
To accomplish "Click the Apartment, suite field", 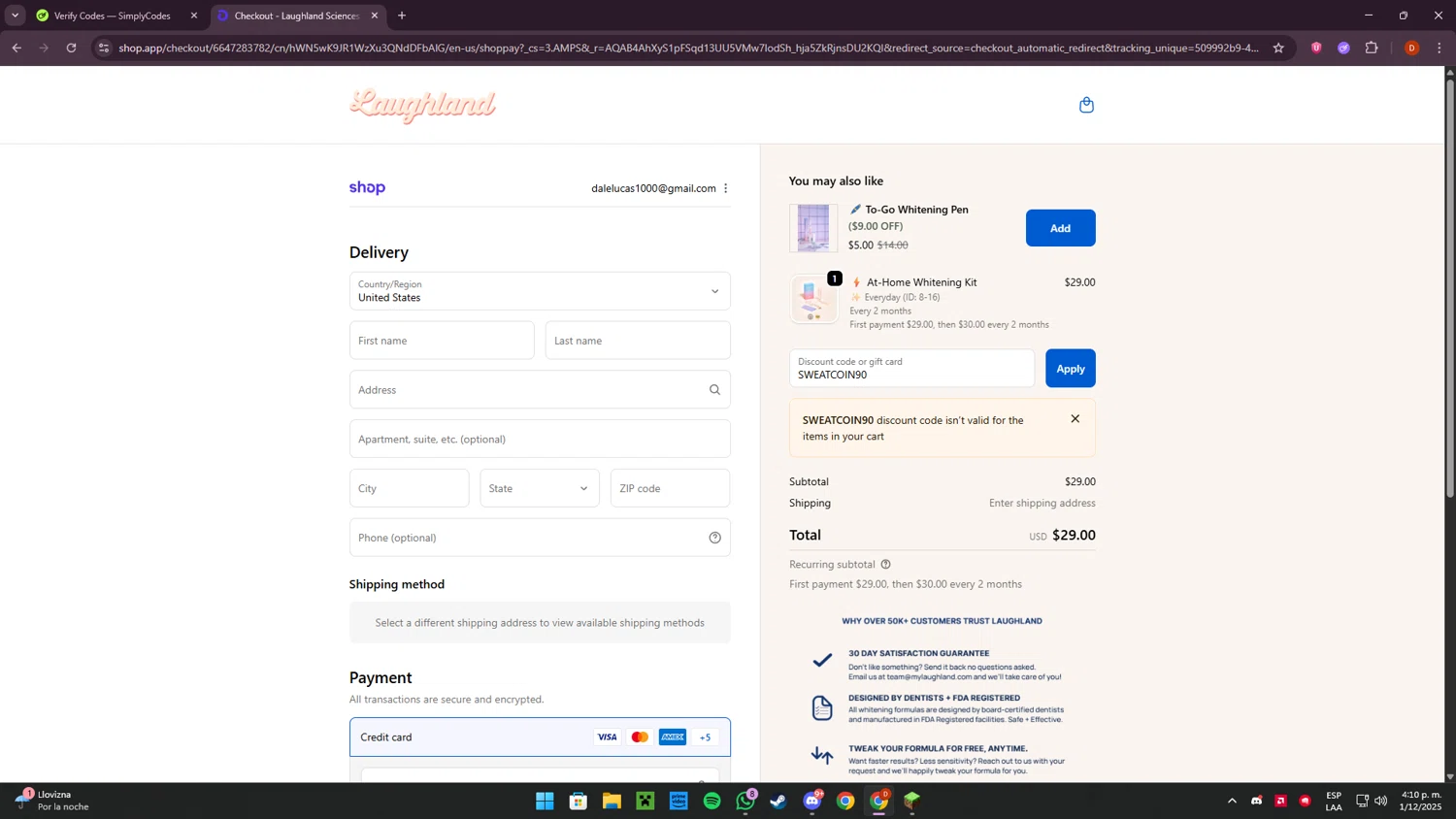I will point(540,439).
